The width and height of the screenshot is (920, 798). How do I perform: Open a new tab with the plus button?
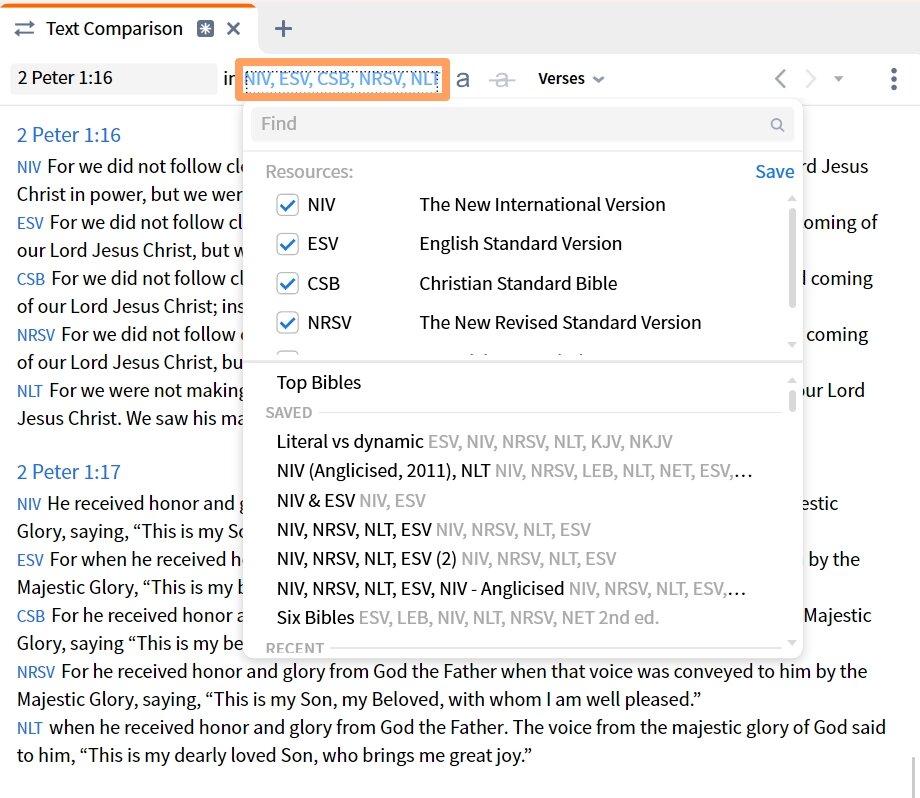[x=283, y=29]
